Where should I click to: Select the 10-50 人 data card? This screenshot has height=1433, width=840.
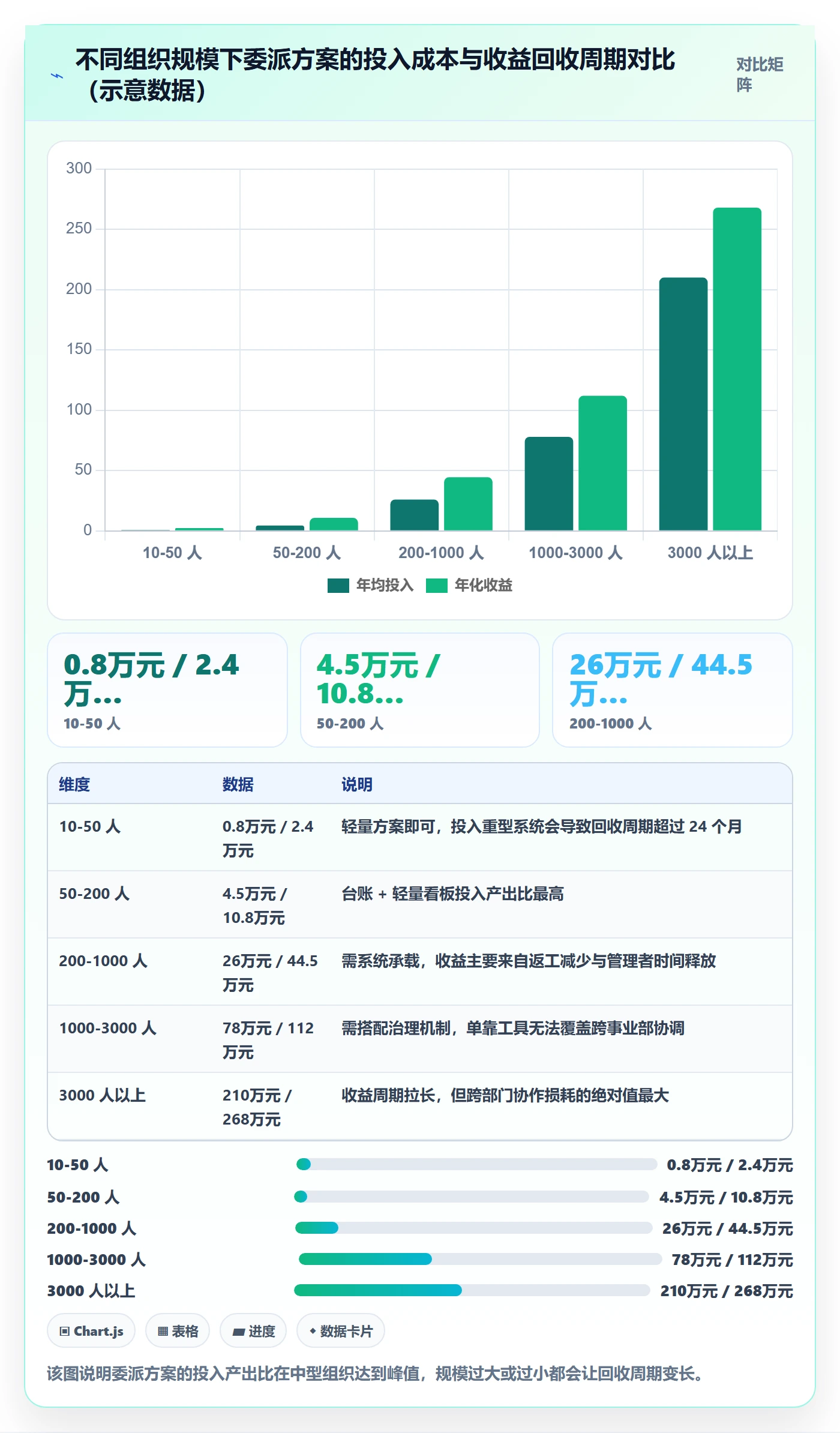[x=167, y=690]
